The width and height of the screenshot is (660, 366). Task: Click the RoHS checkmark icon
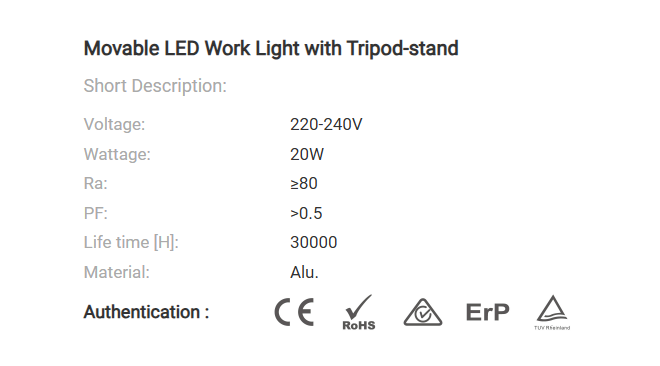tap(359, 312)
